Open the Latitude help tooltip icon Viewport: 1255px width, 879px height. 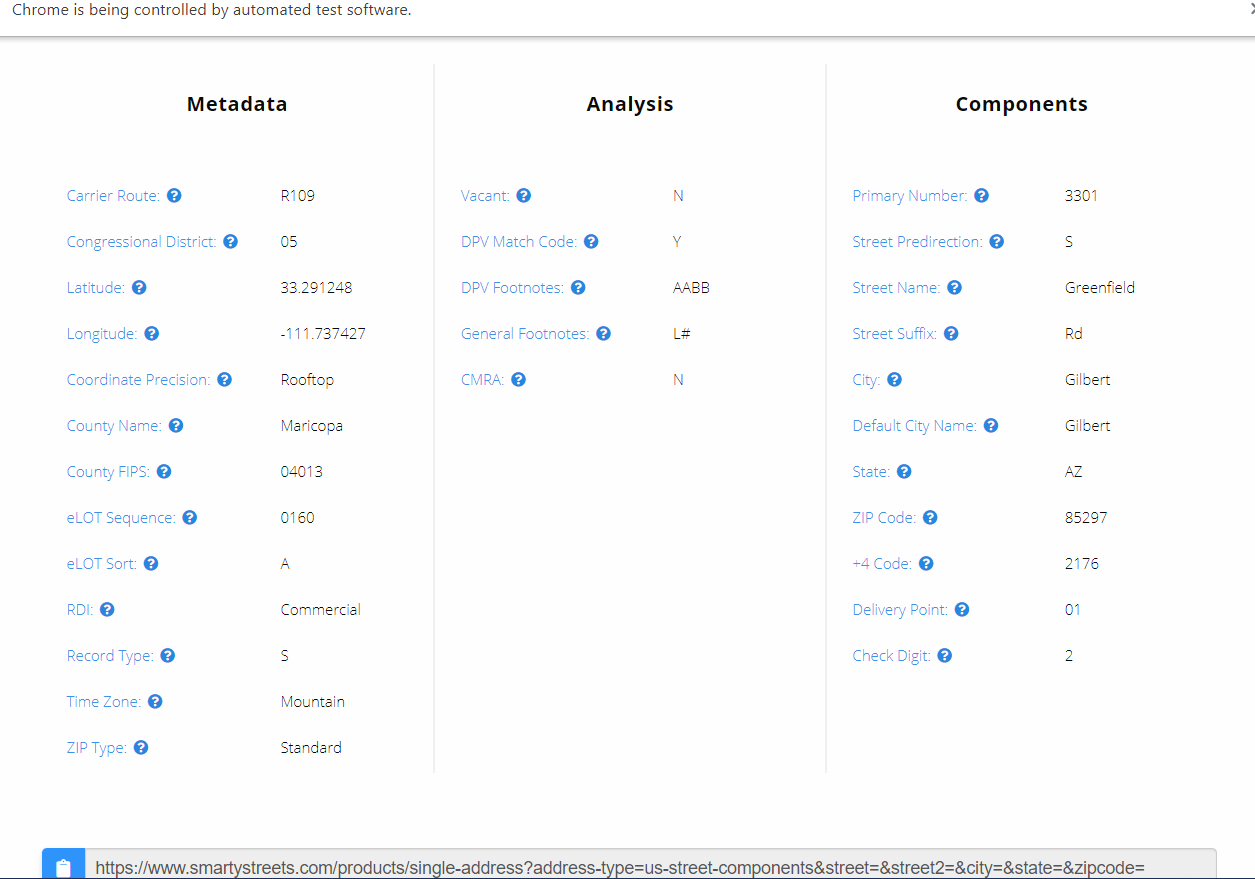(139, 288)
